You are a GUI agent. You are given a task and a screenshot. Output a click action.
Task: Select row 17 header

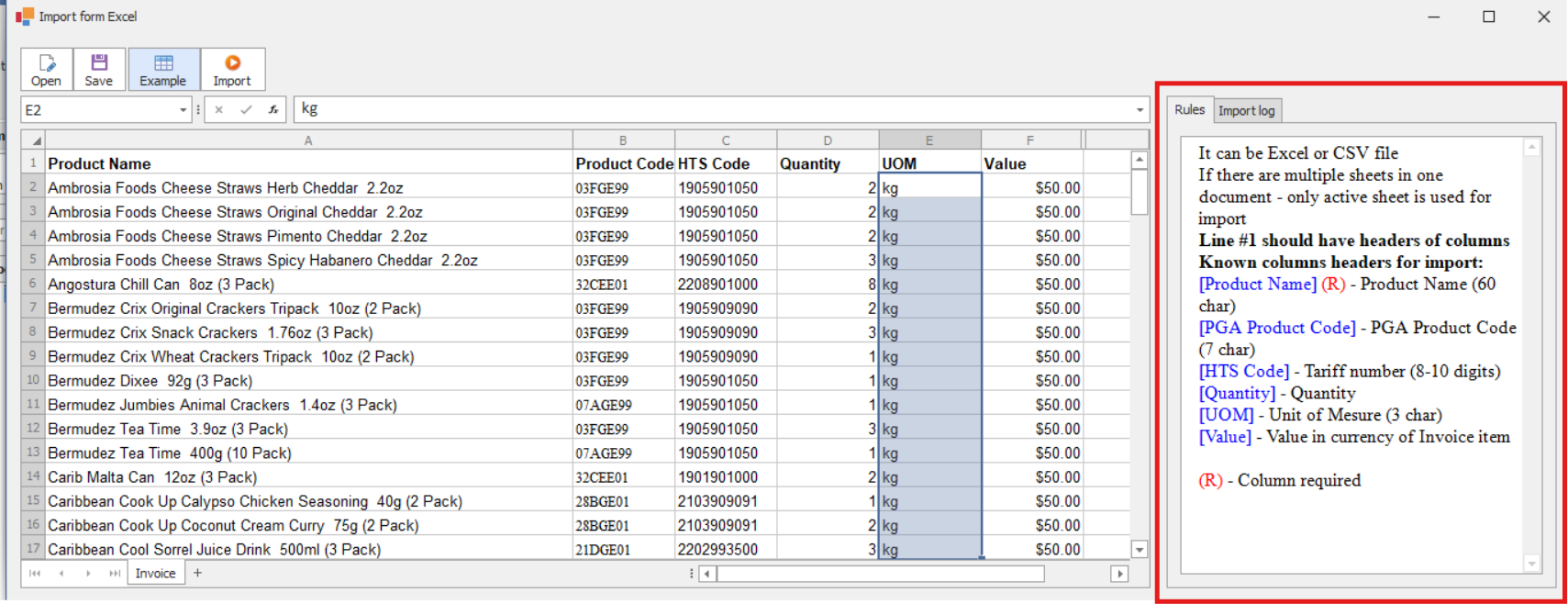coord(34,549)
